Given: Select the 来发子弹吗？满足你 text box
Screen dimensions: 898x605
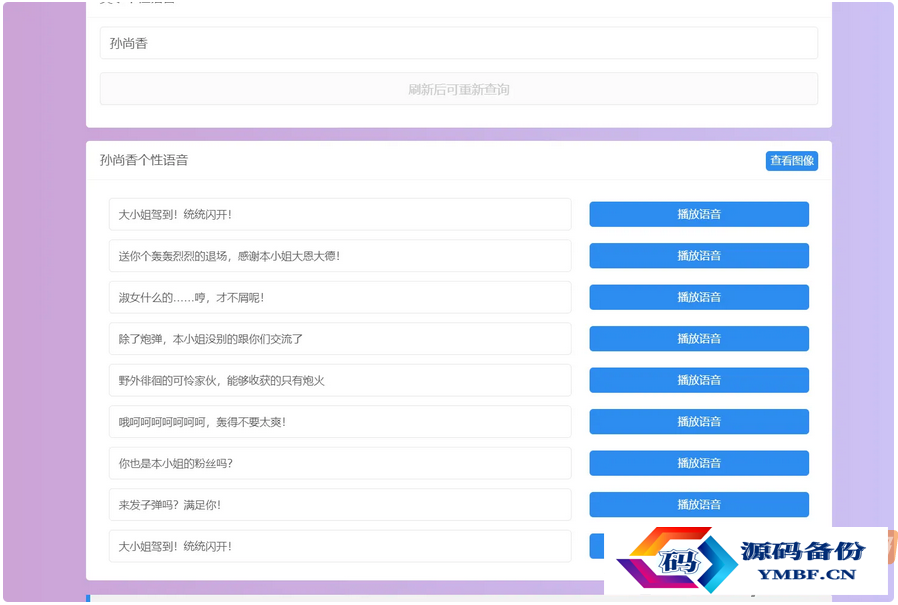Looking at the screenshot, I should (x=340, y=505).
